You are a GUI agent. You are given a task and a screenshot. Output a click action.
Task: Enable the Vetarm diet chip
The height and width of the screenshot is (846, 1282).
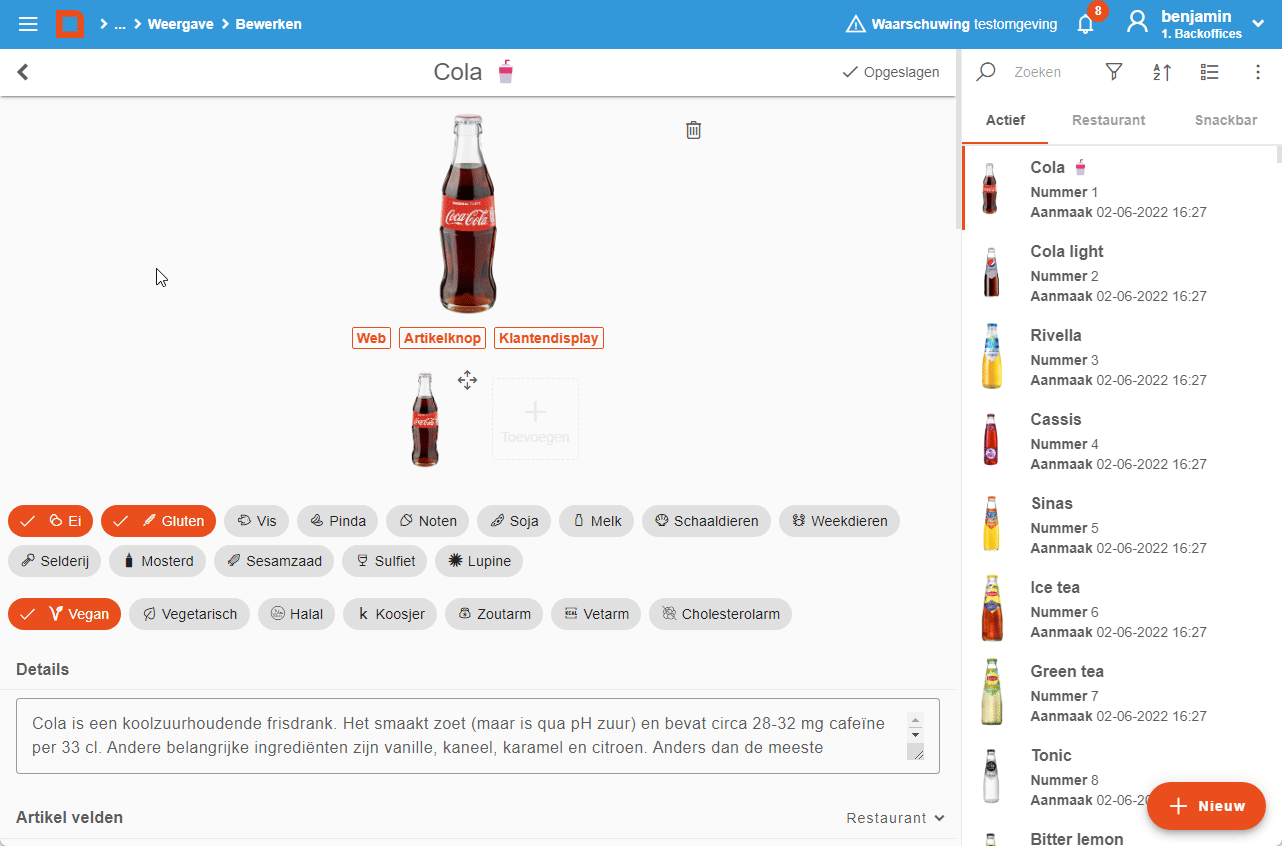pos(596,614)
